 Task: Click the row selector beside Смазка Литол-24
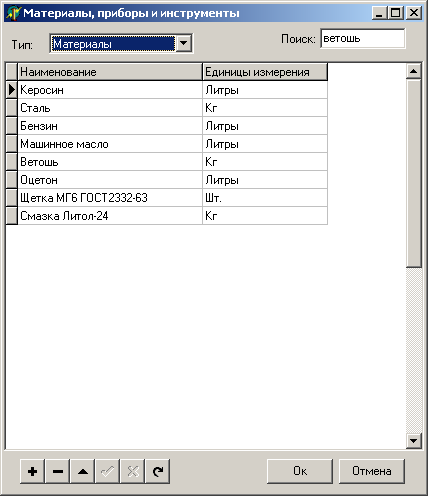coord(12,216)
